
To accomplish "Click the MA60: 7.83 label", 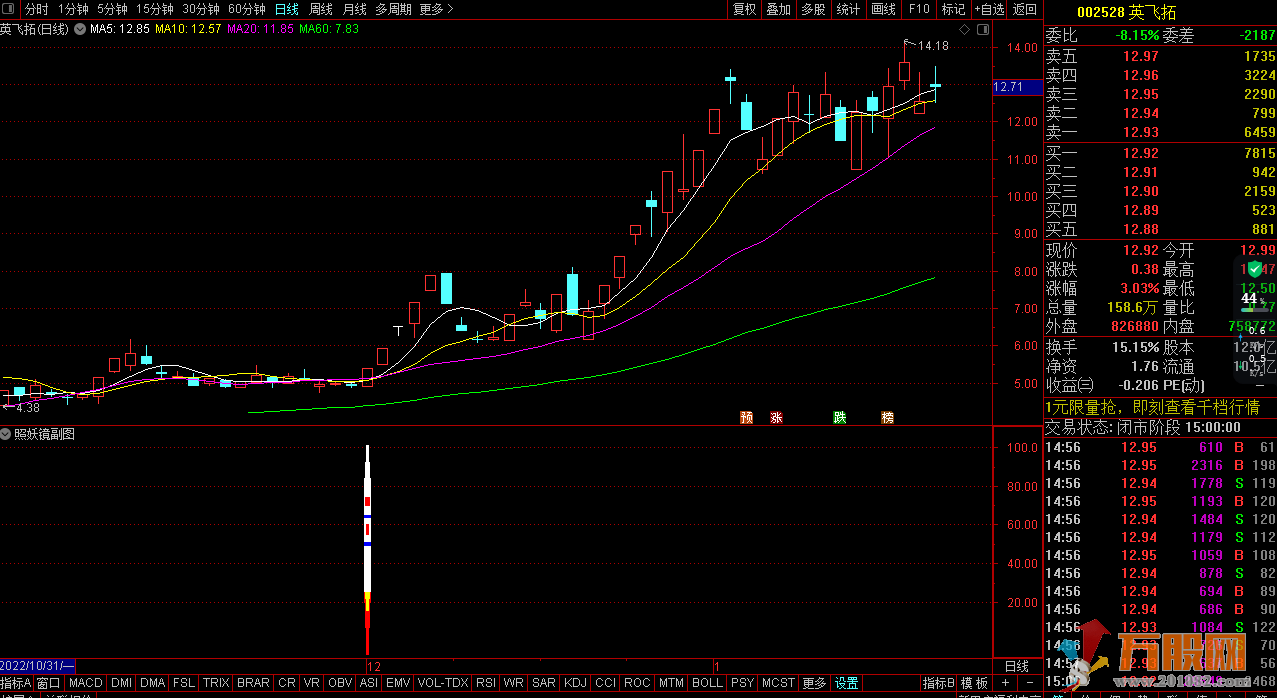I will tap(329, 29).
